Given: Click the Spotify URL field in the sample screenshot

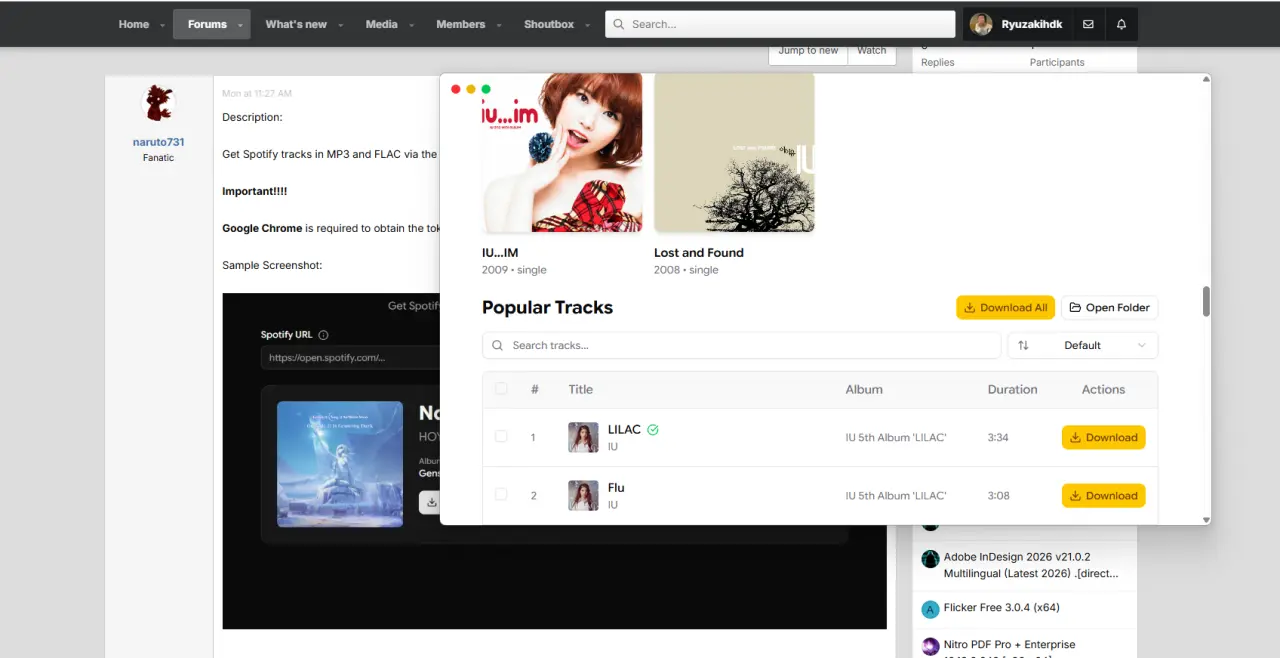Looking at the screenshot, I should tap(349, 358).
